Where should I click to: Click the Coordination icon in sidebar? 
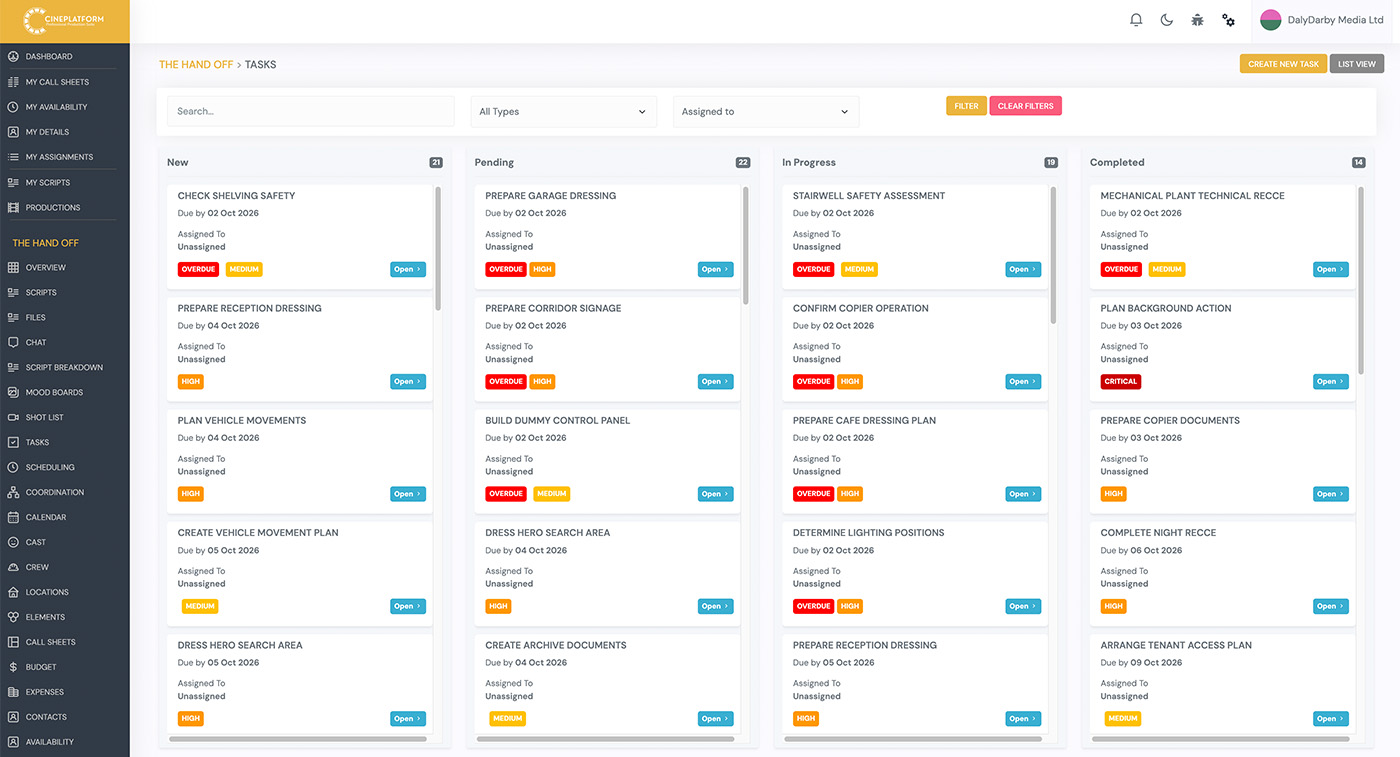coord(13,492)
